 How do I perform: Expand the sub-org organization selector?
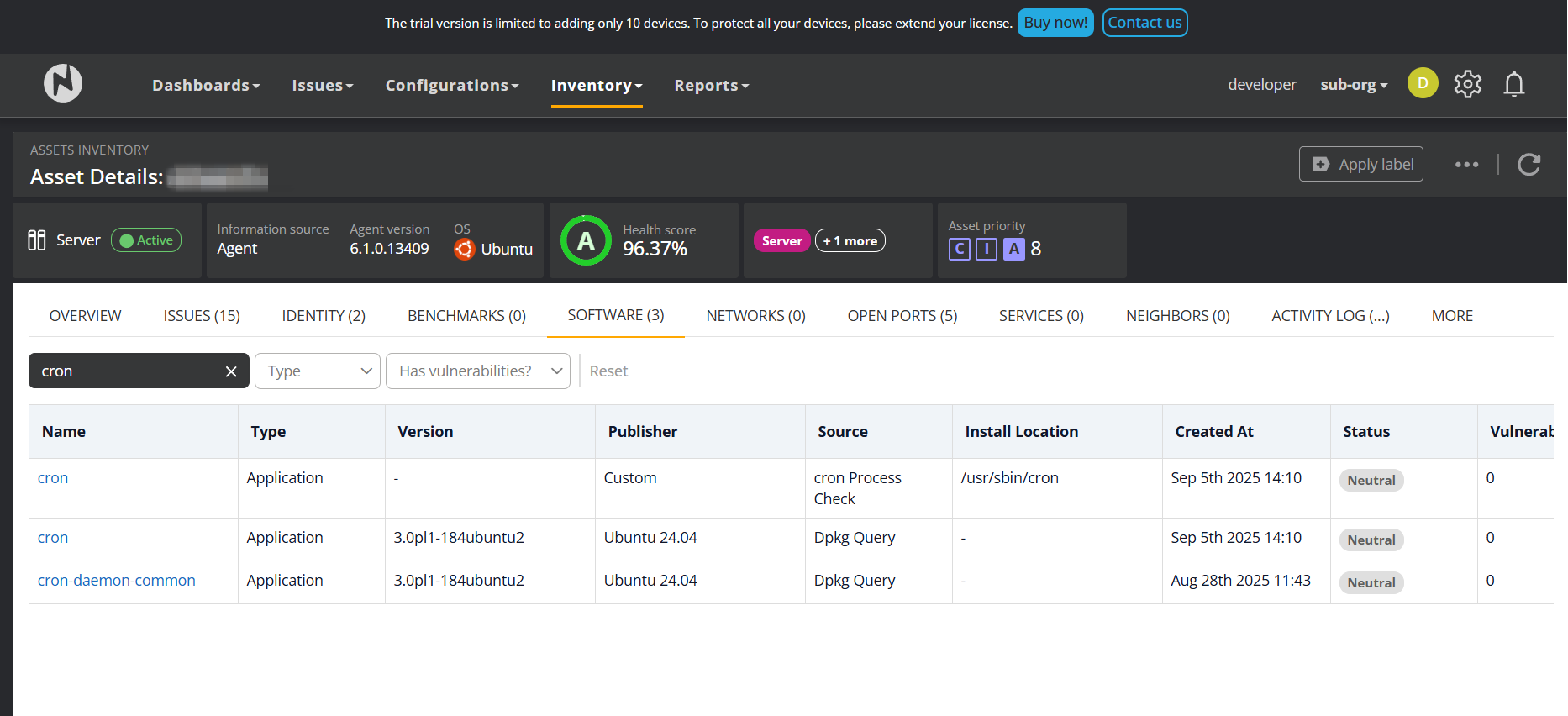point(1353,85)
